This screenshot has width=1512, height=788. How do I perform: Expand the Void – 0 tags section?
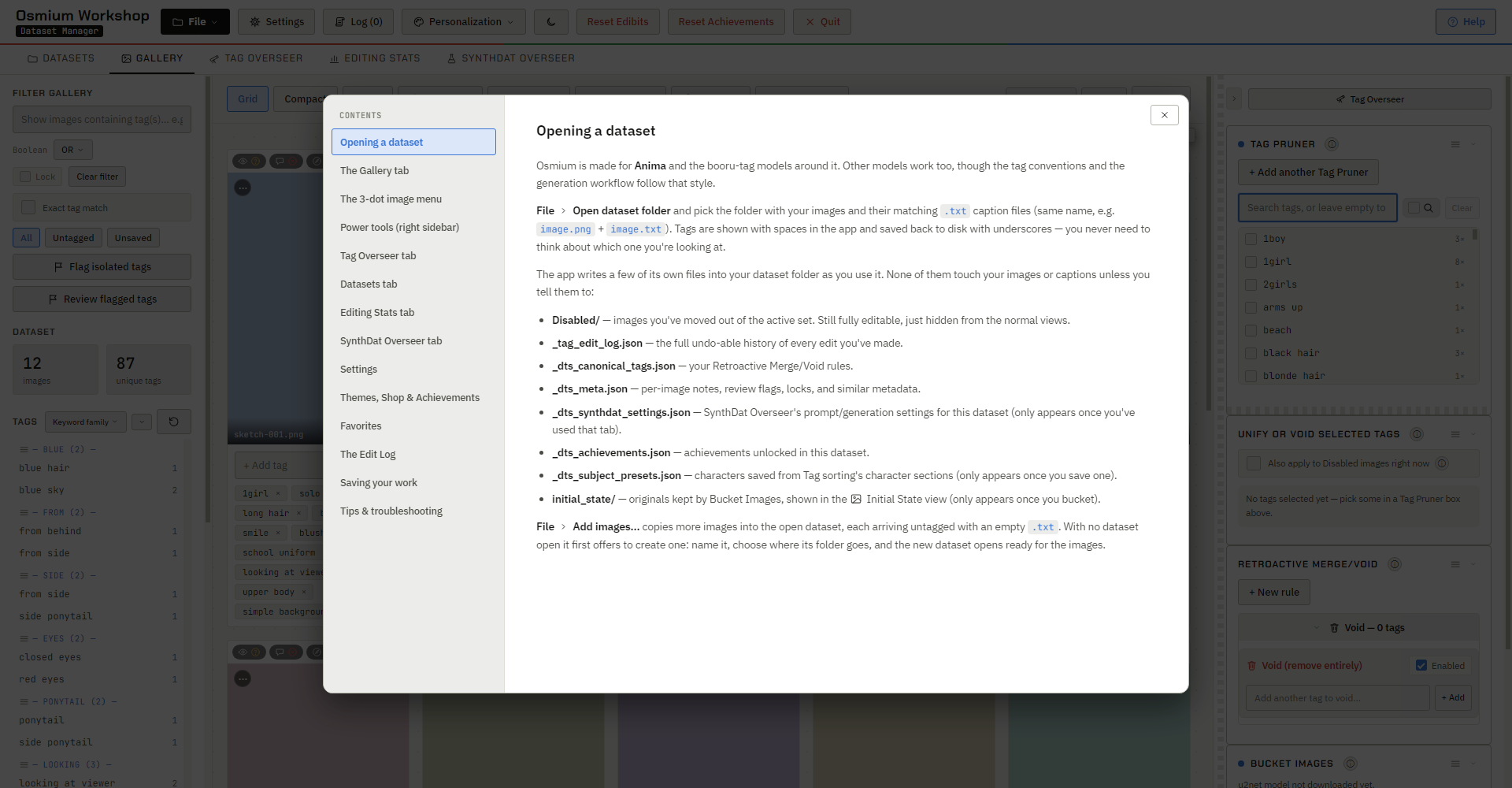point(1358,628)
